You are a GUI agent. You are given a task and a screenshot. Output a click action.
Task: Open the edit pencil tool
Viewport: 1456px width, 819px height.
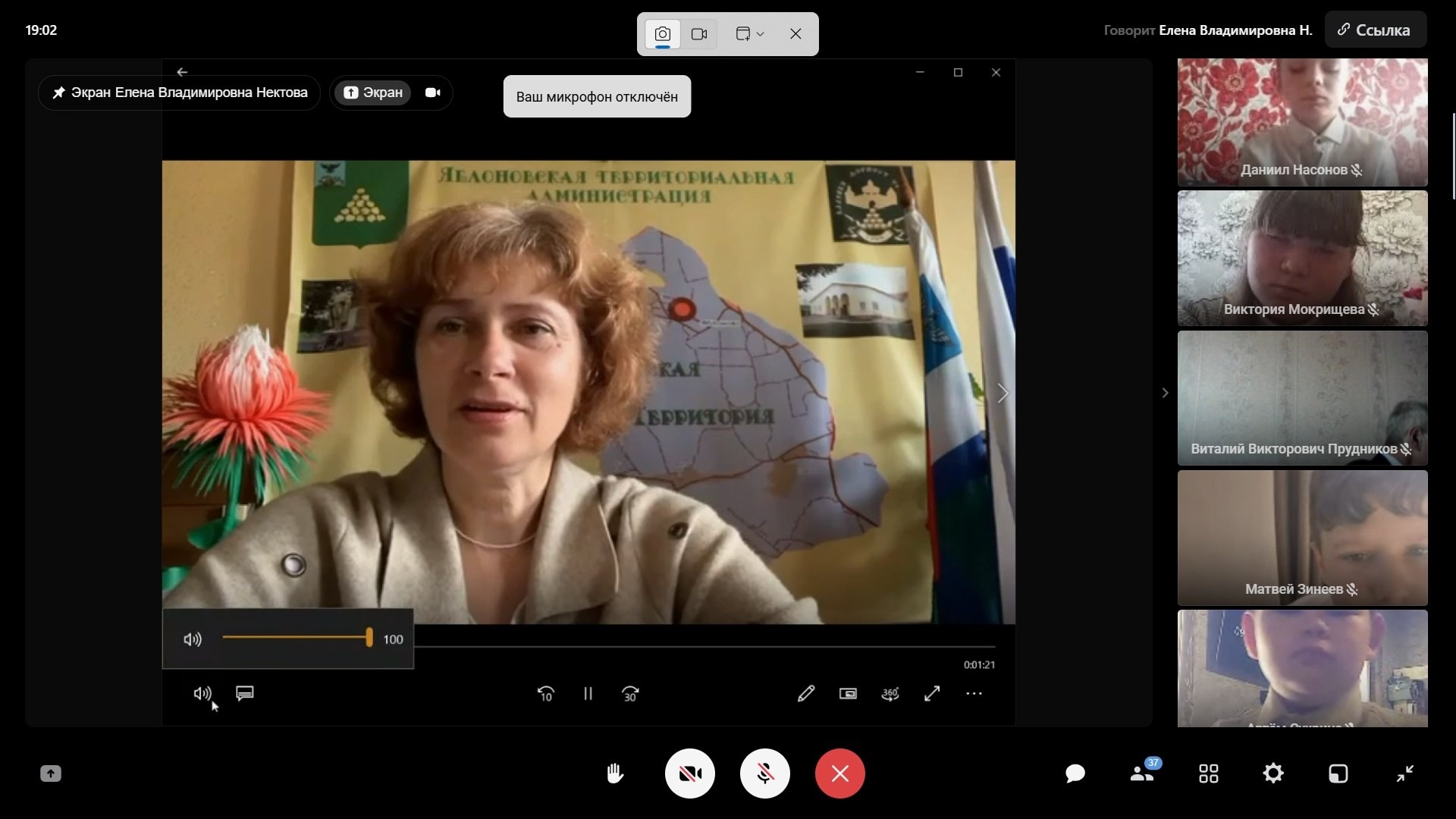[806, 693]
